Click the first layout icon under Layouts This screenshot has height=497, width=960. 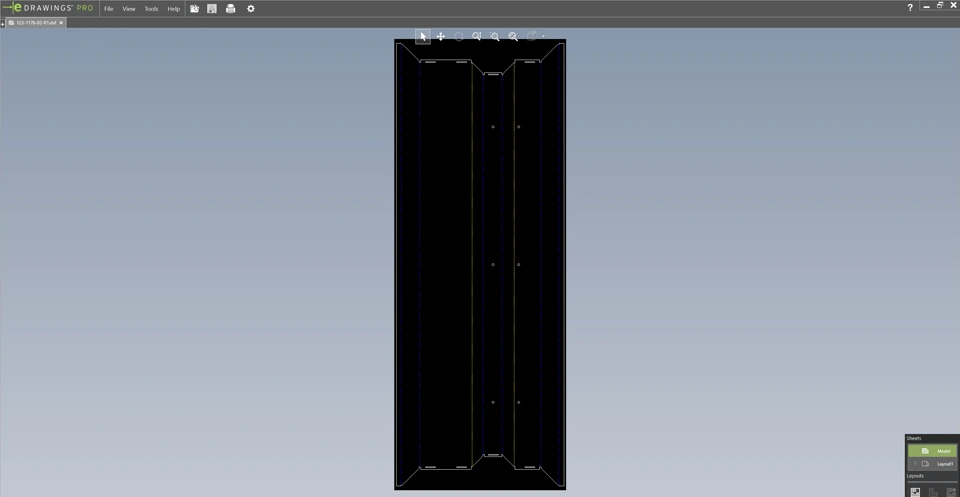click(x=915, y=491)
